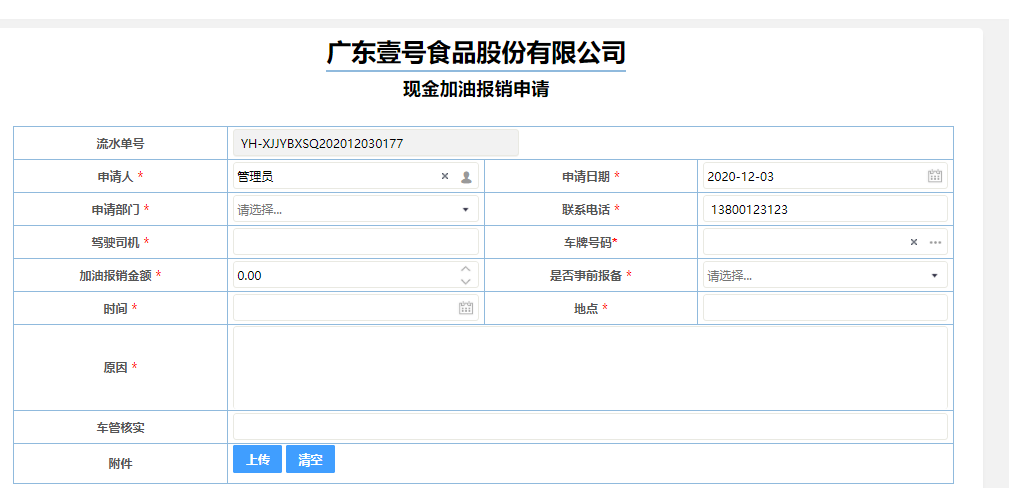Open calendar icon for 时间 field

466,308
